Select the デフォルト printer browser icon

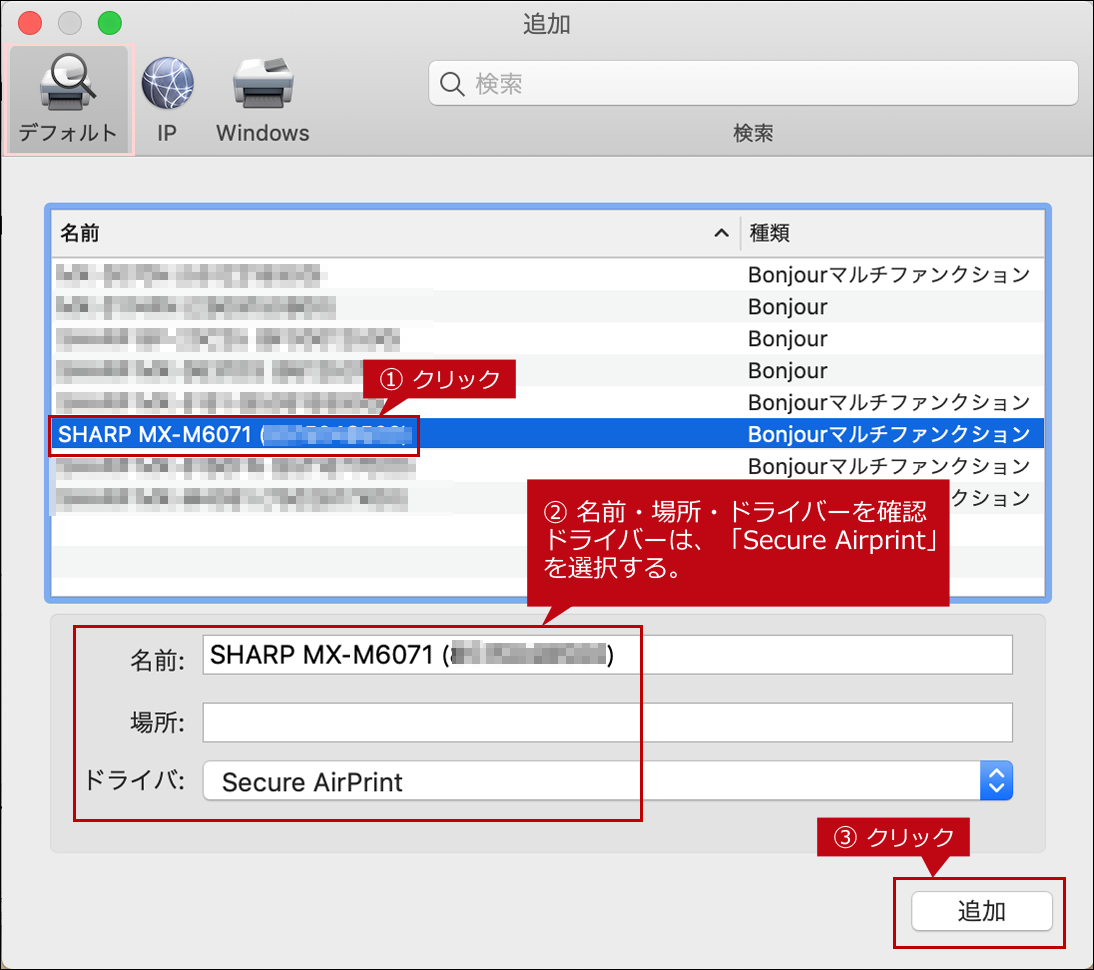[68, 98]
